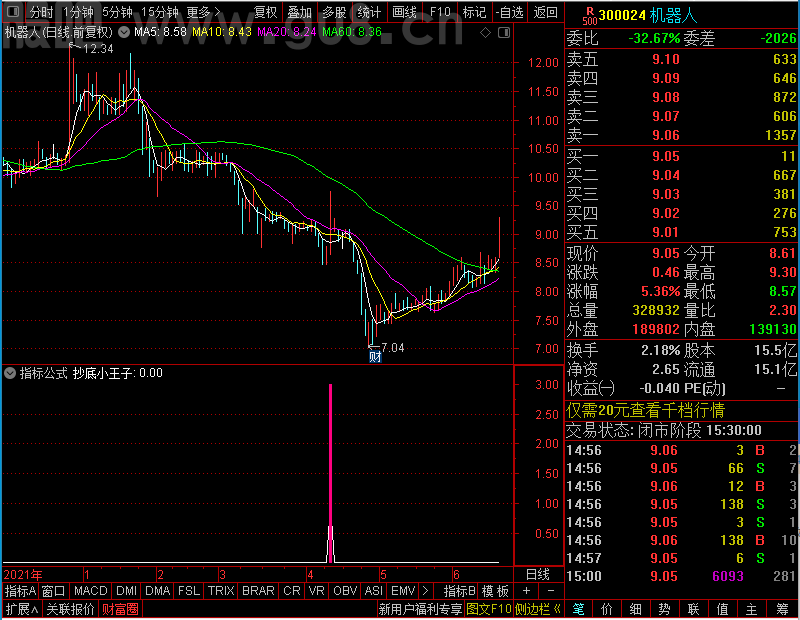This screenshot has height=620, width=800.
Task: Collapse the 侧边栏 sidebar
Action: tap(538, 609)
